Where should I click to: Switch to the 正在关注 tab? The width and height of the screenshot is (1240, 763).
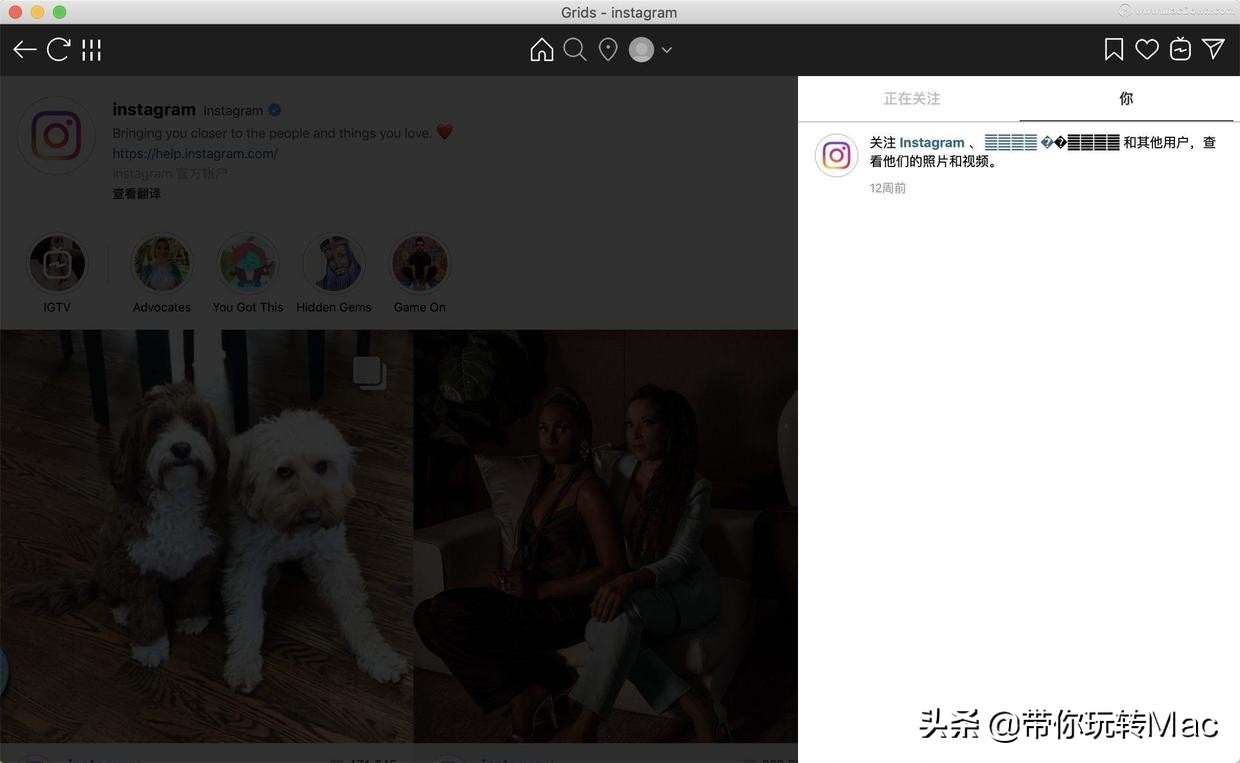pos(911,98)
